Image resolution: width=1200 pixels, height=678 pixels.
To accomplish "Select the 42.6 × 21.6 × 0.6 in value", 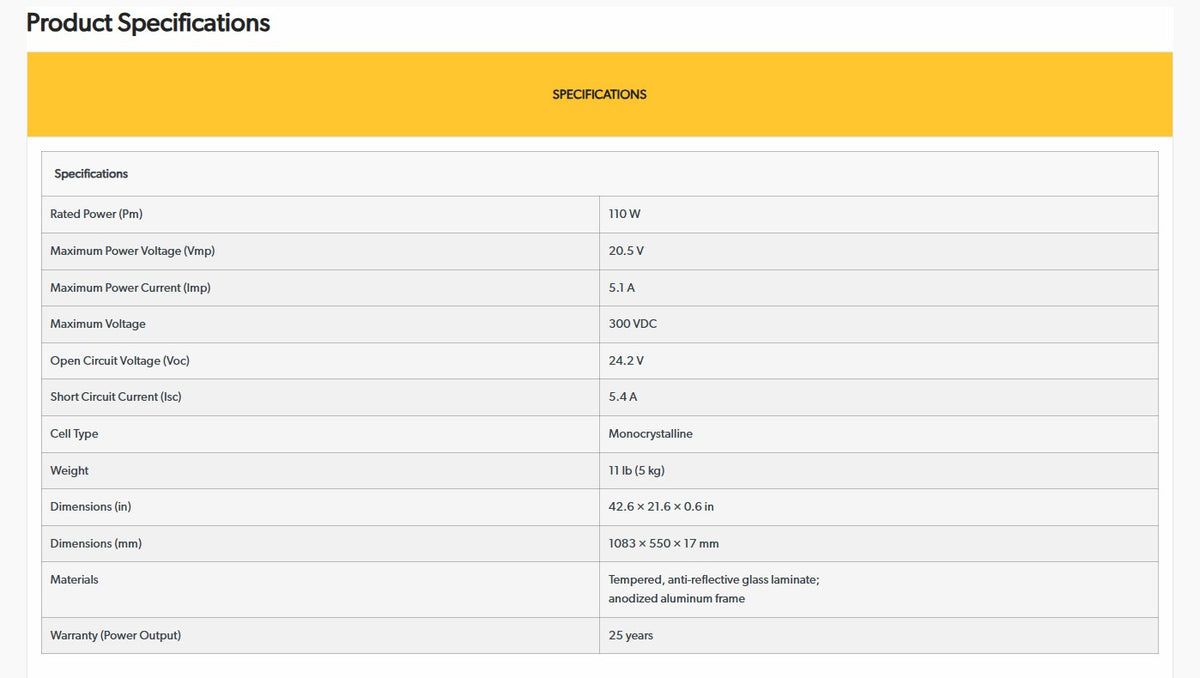I will click(661, 507).
